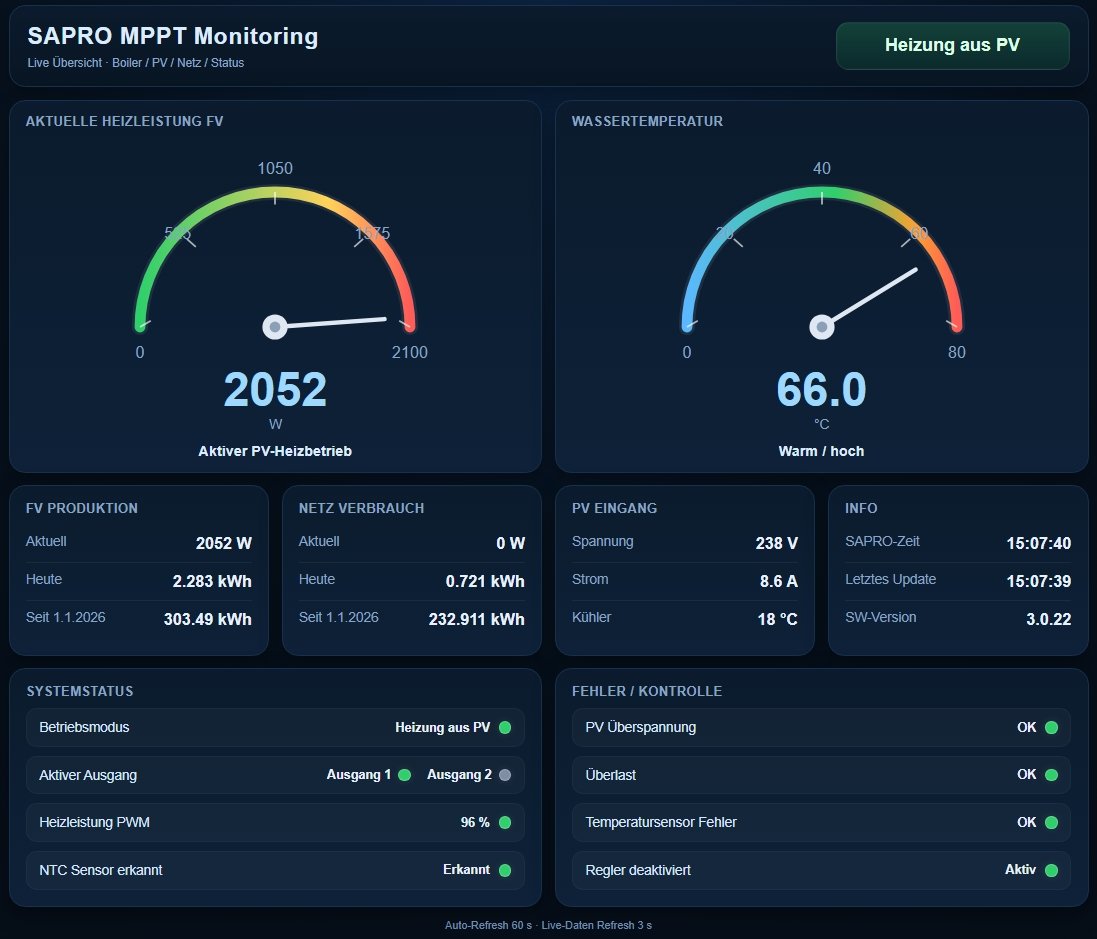Click the Ausgang 2 label
The height and width of the screenshot is (939, 1097).
click(460, 775)
